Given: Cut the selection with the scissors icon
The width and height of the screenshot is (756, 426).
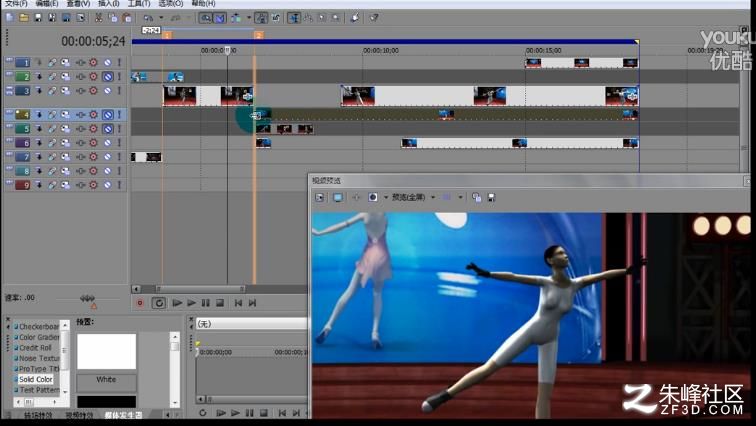Looking at the screenshot, I should [98, 18].
